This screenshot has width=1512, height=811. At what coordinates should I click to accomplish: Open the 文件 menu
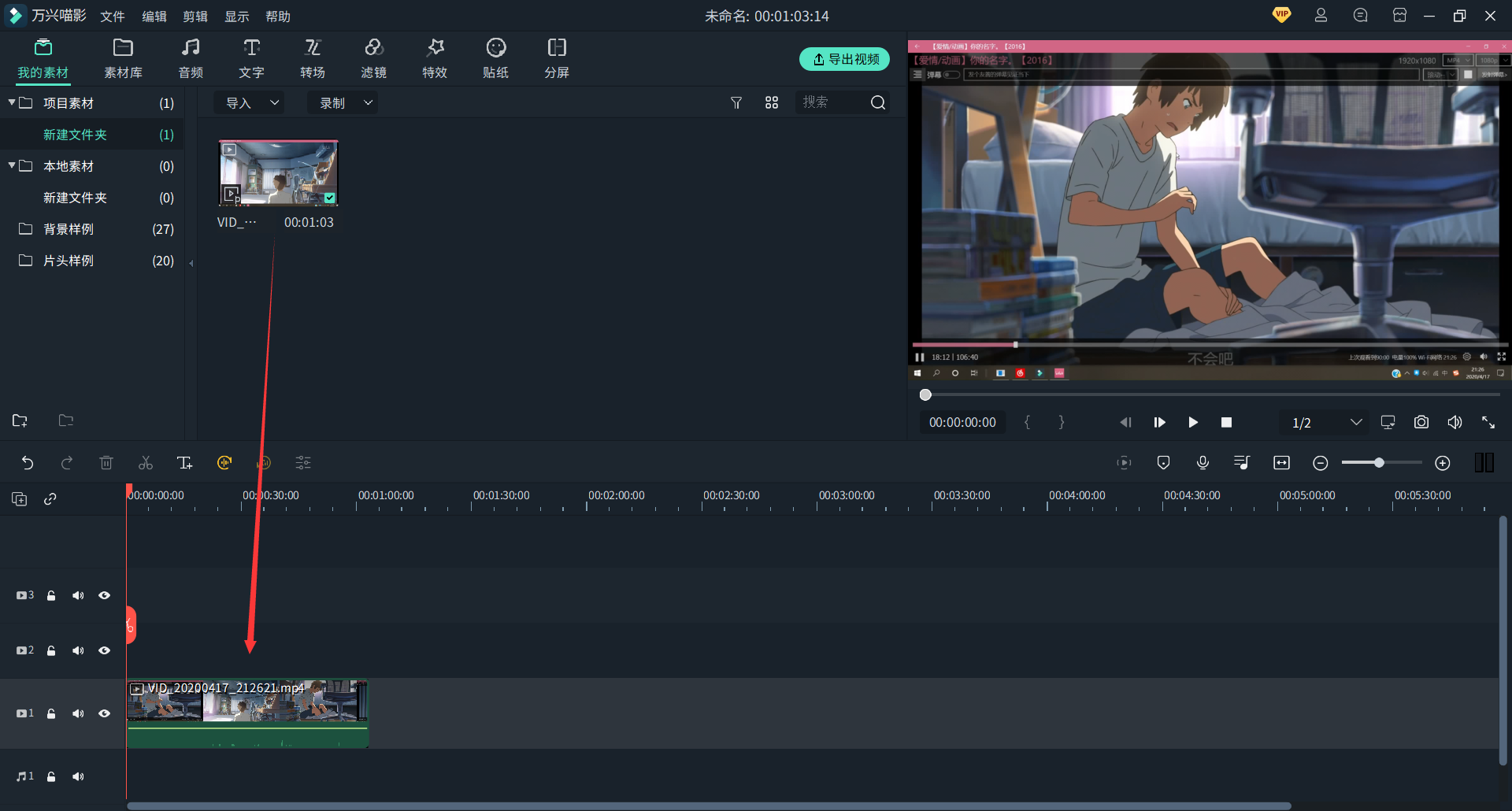tap(113, 17)
